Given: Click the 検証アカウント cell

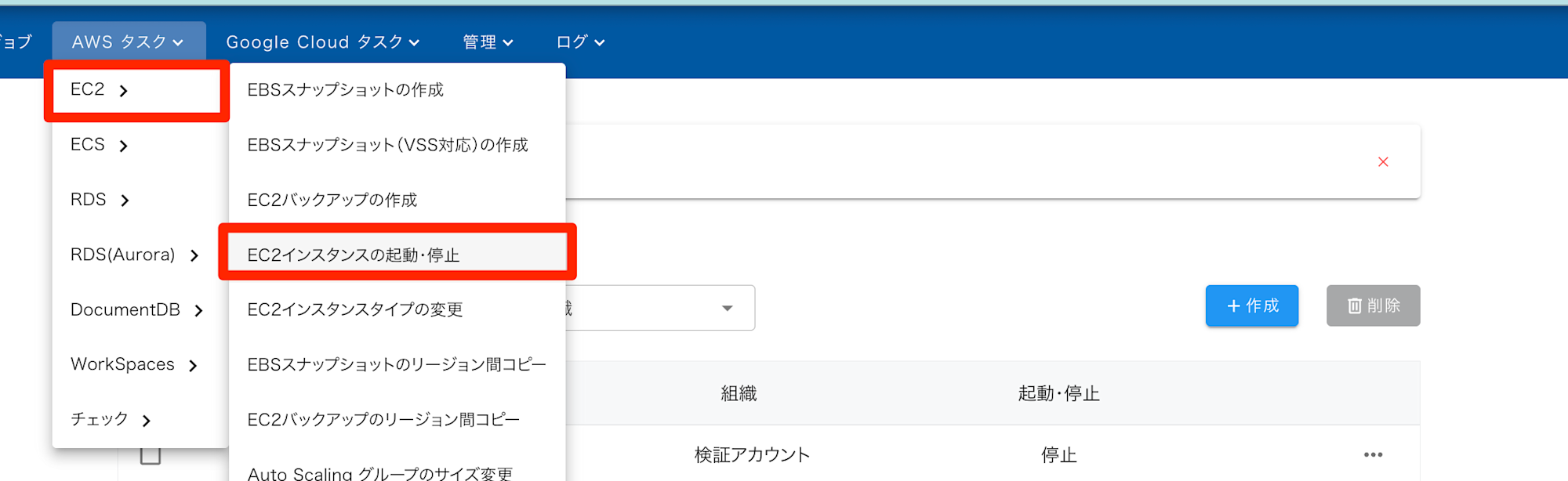Looking at the screenshot, I should point(752,454).
